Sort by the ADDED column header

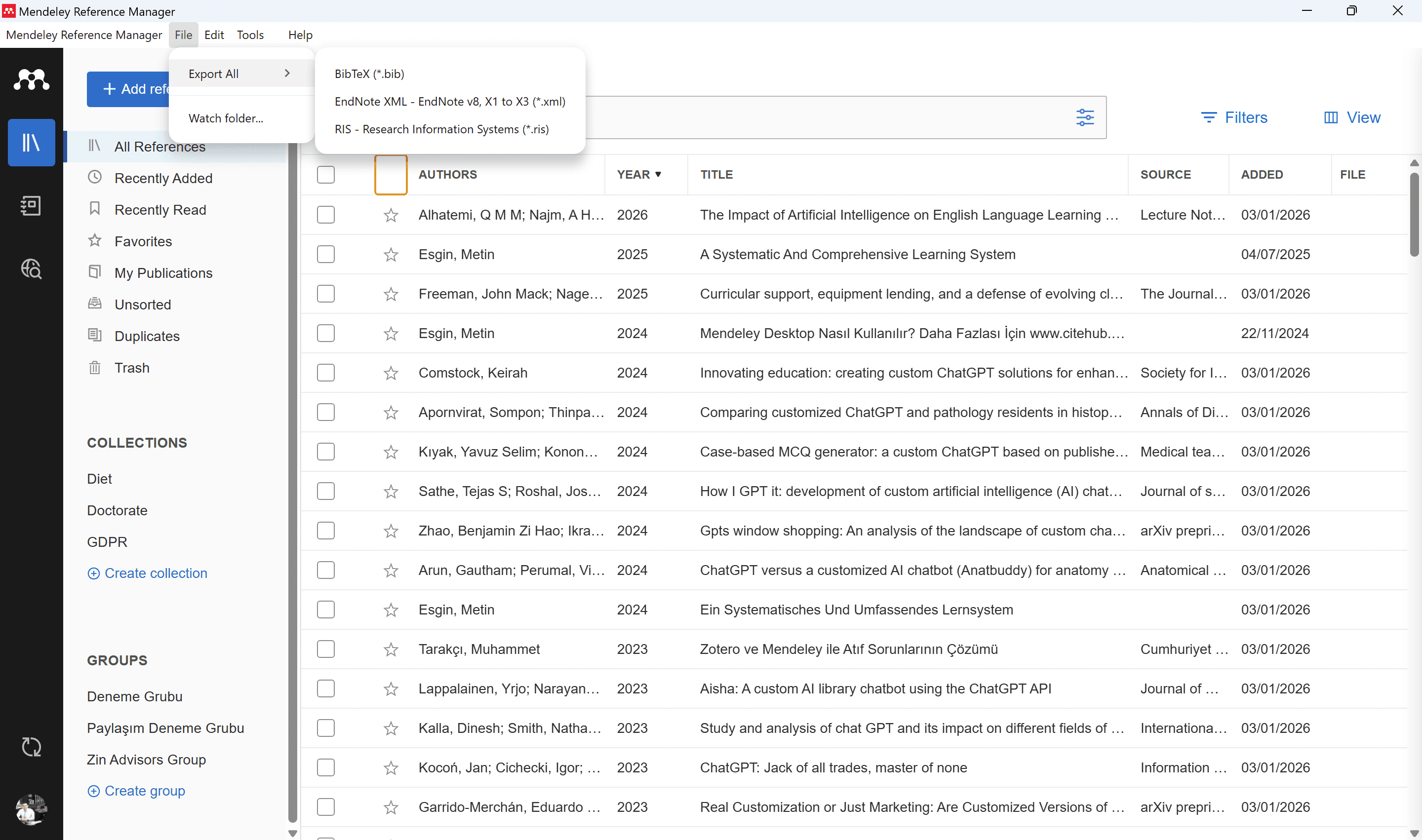[1262, 174]
